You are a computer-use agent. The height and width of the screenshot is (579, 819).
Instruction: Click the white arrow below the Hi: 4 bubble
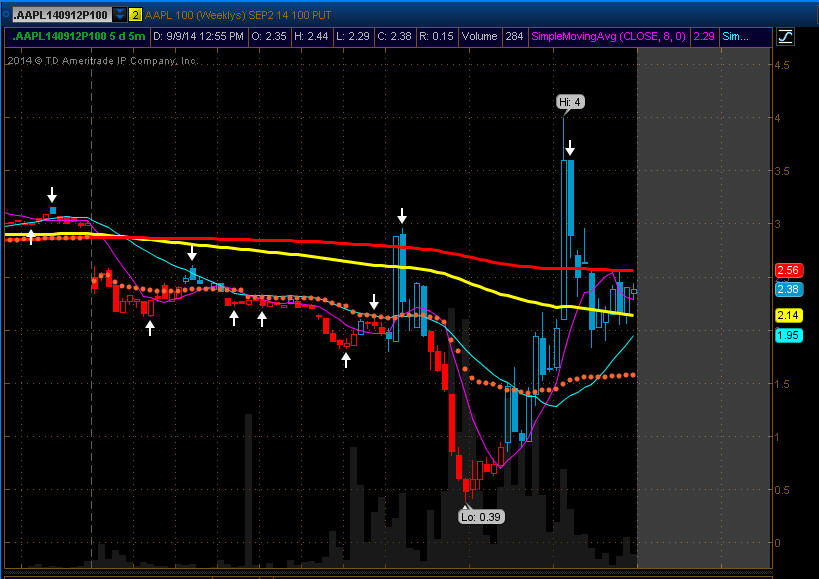pyautogui.click(x=569, y=148)
